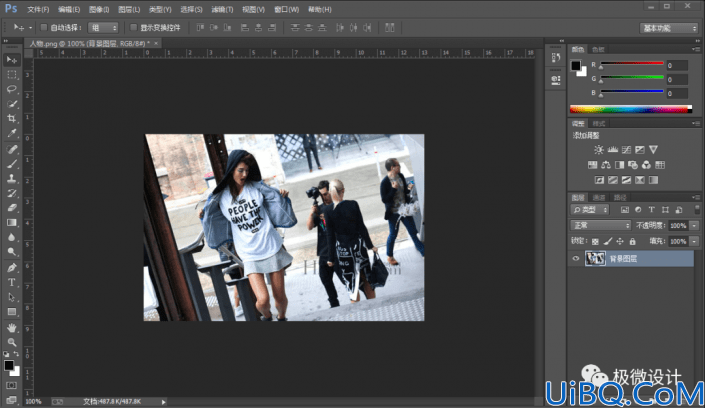Choose the Clone Stamp tool
705x408 pixels.
[12, 179]
